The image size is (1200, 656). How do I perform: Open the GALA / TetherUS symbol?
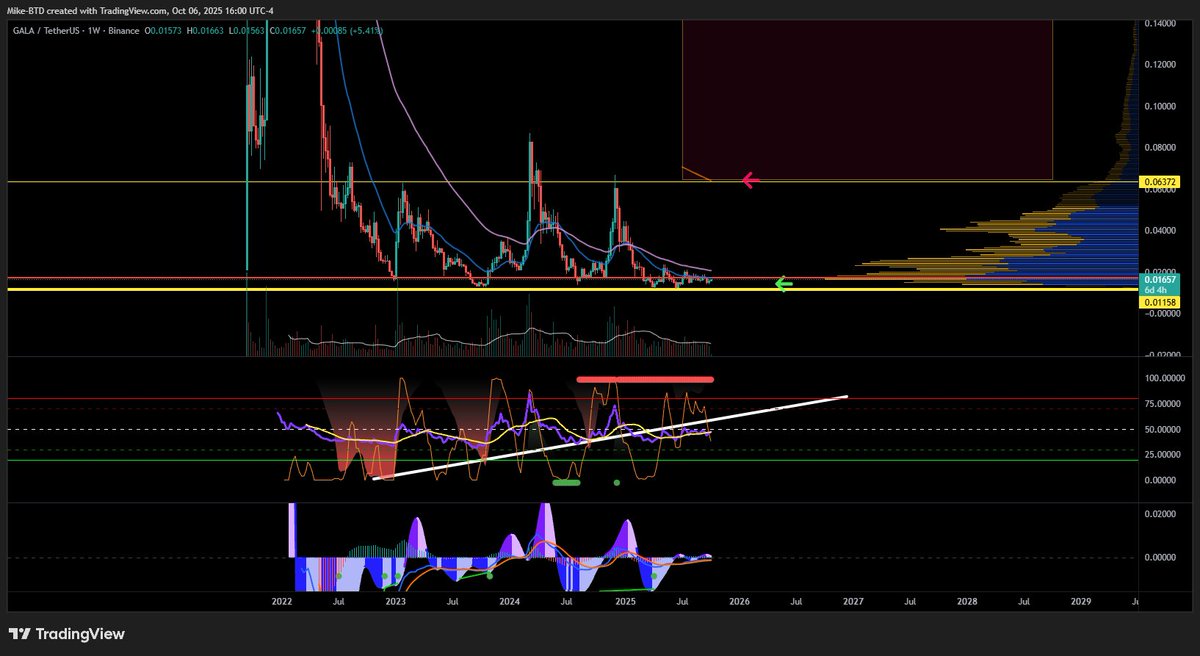click(45, 31)
